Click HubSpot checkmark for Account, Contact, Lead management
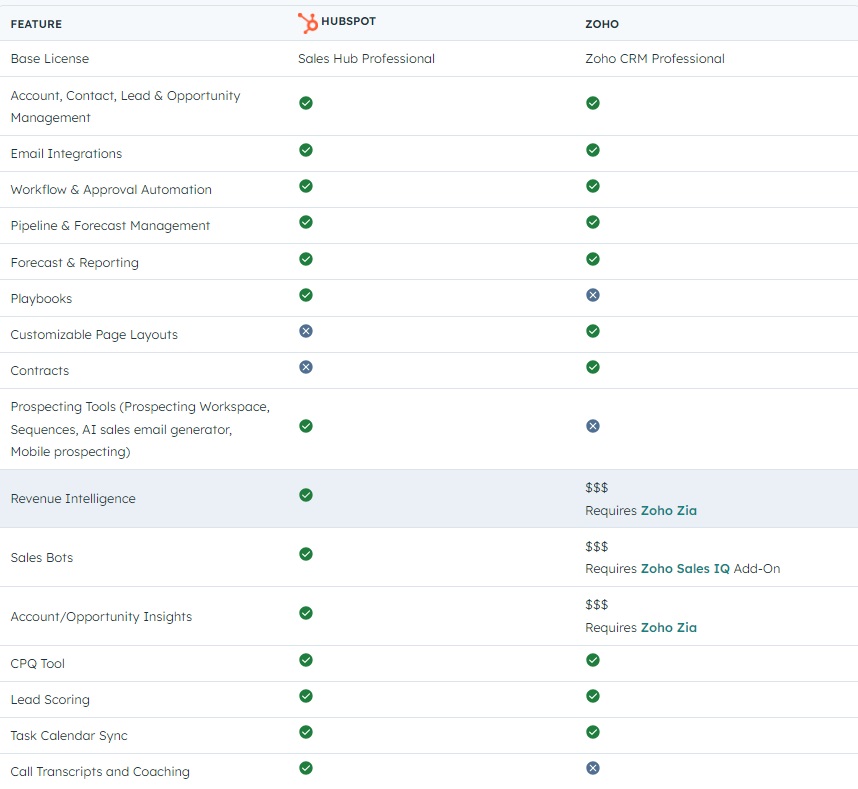858x789 pixels. point(306,103)
